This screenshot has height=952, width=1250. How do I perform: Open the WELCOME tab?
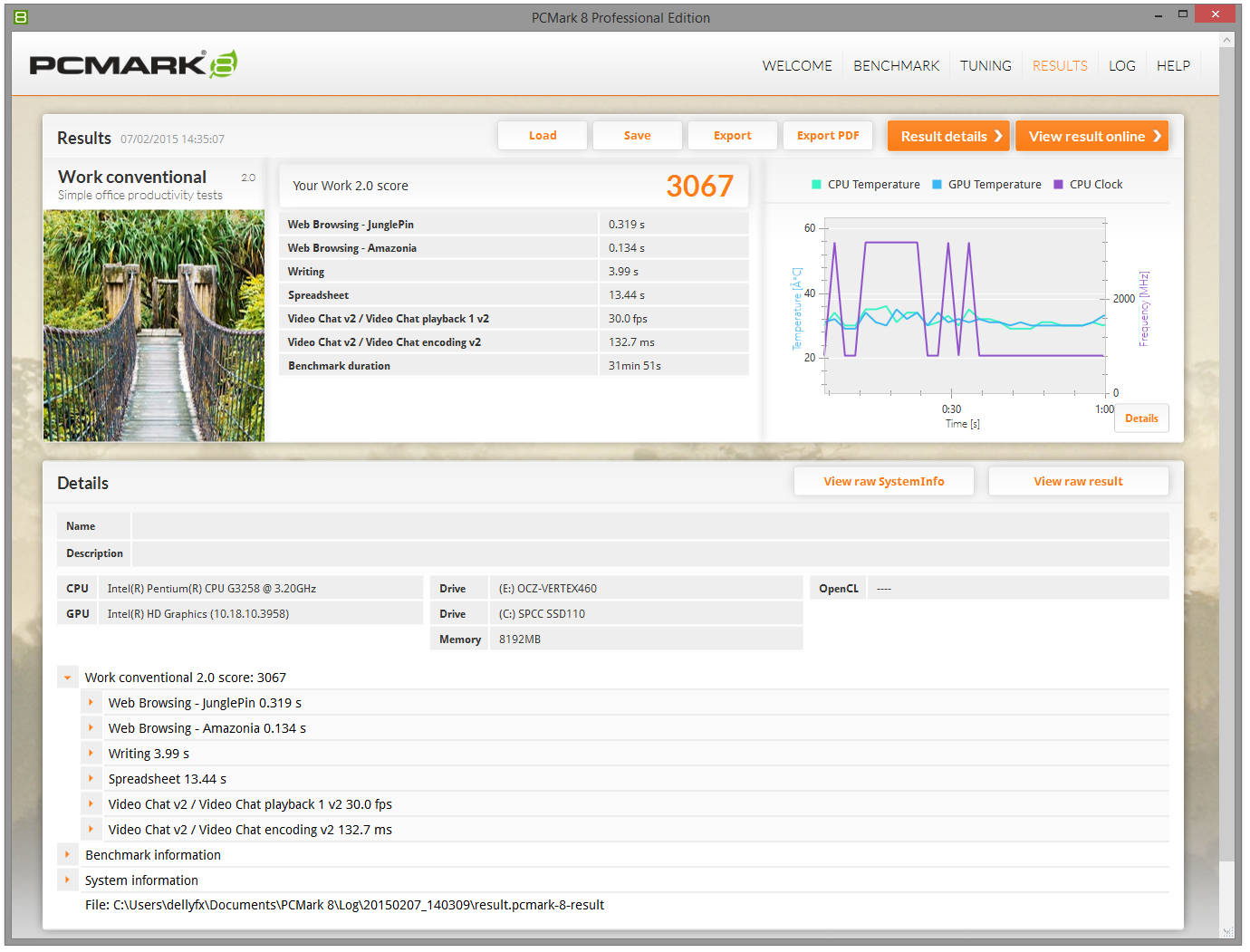coord(797,65)
